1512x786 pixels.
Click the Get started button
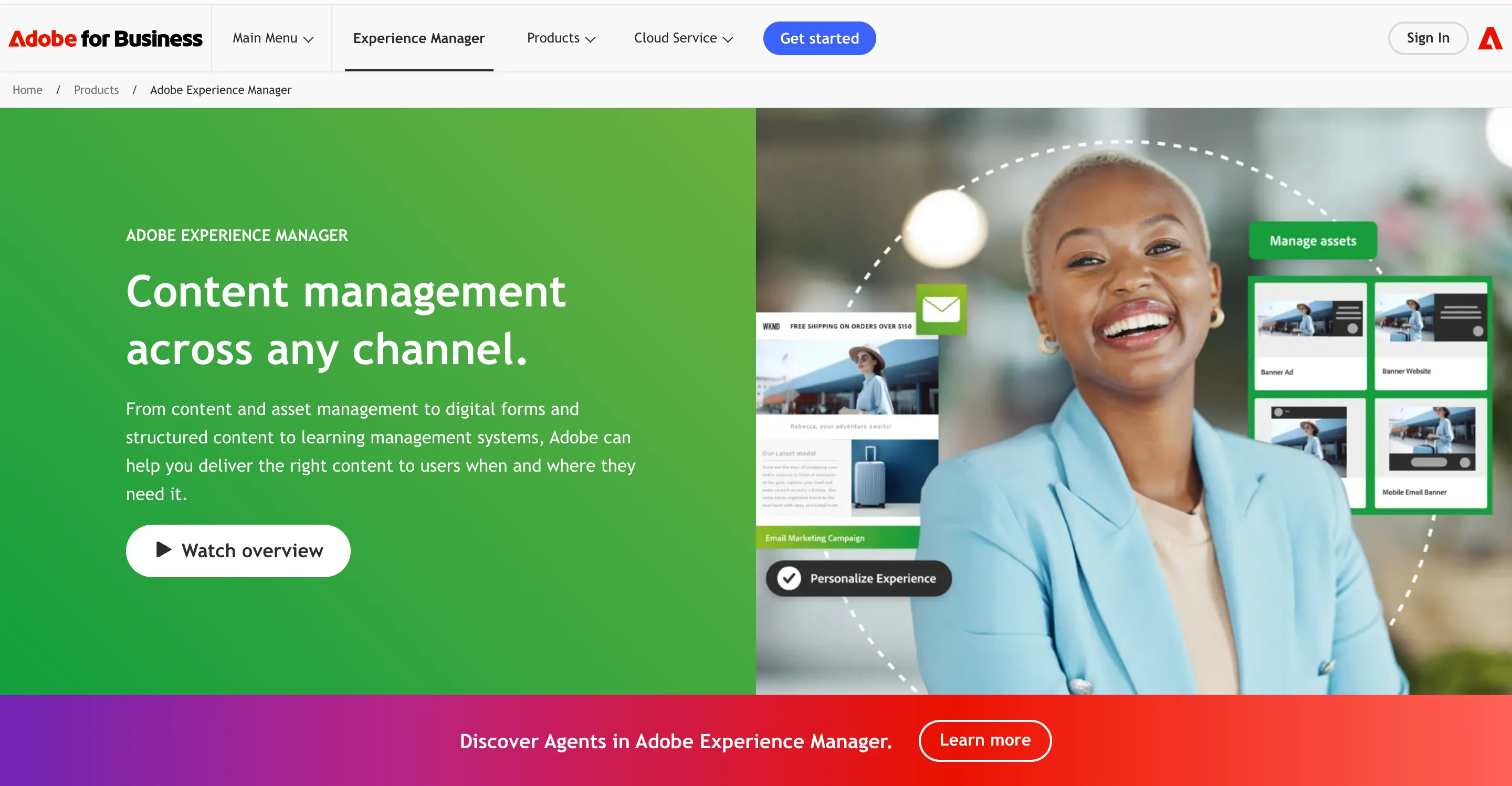[x=820, y=38]
